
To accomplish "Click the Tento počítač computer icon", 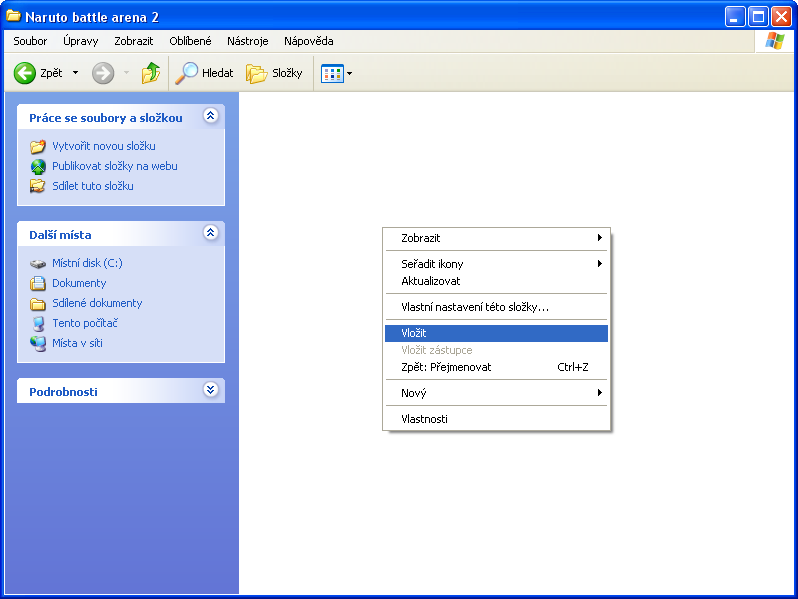I will [38, 323].
